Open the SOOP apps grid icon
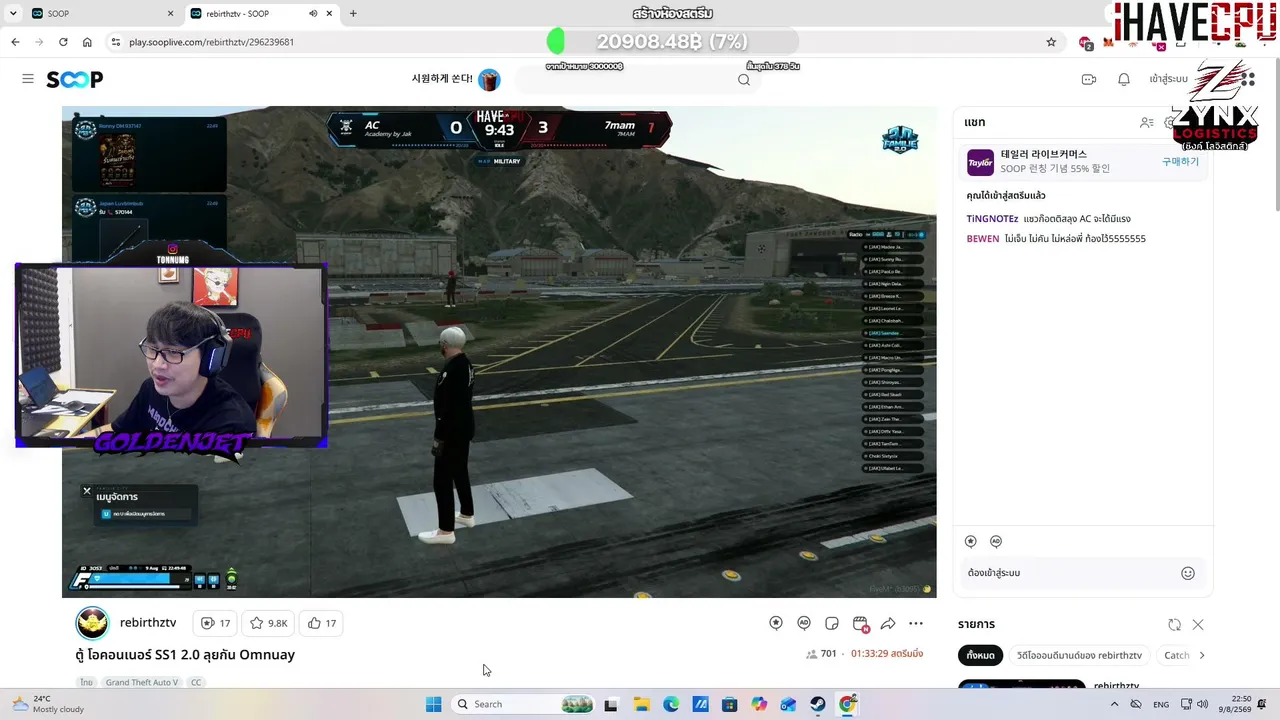Viewport: 1280px width, 720px height. (x=1247, y=79)
